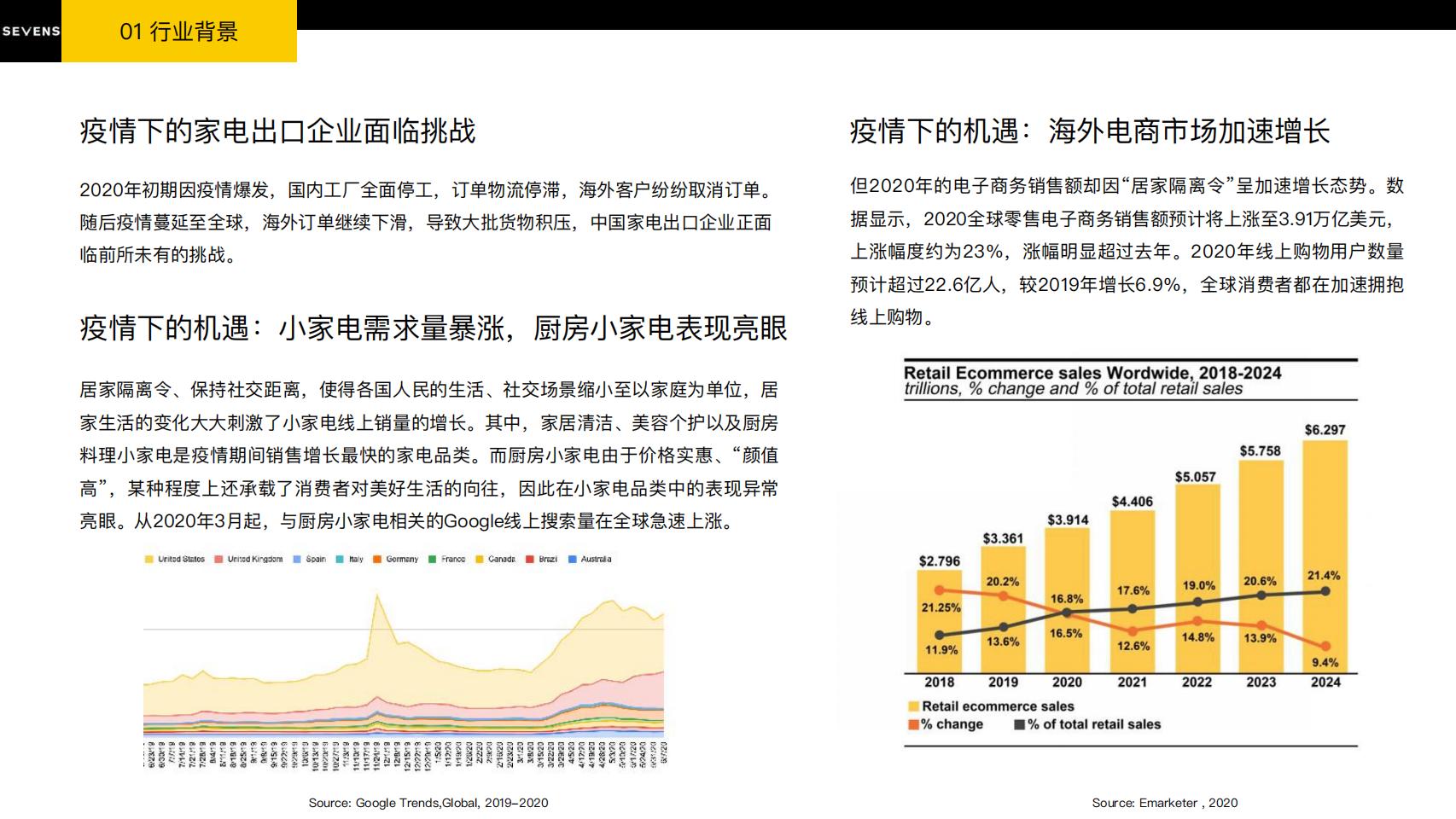Click the 21.4% data label
Viewport: 1456px width, 819px height.
[x=1324, y=576]
